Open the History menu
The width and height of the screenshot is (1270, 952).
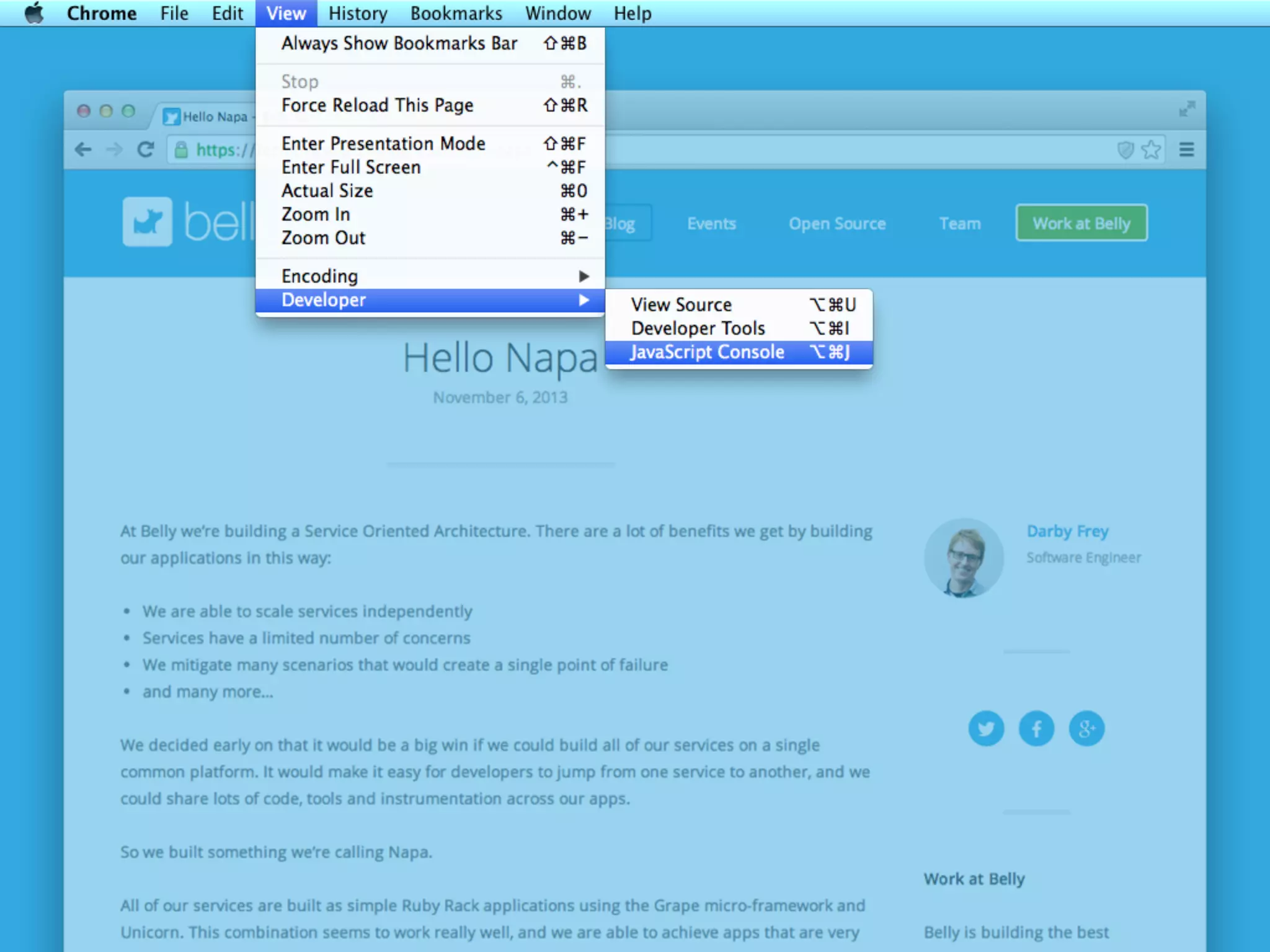[x=358, y=13]
